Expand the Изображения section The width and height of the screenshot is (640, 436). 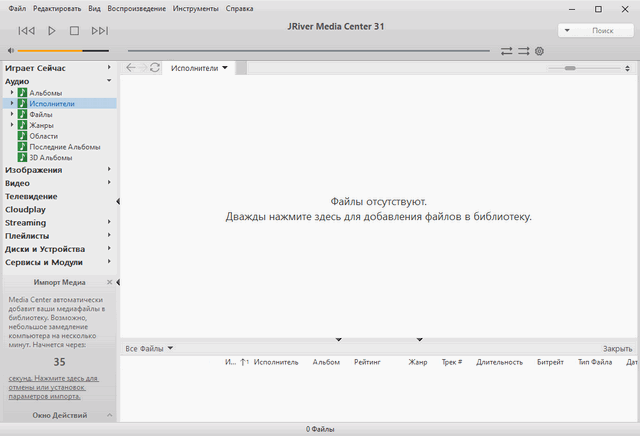click(108, 170)
